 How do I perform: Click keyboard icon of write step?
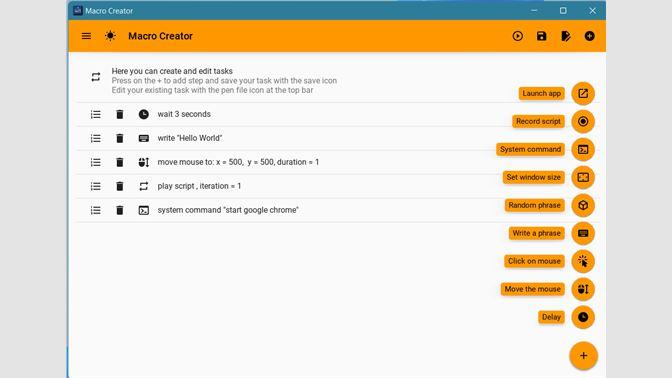click(144, 138)
